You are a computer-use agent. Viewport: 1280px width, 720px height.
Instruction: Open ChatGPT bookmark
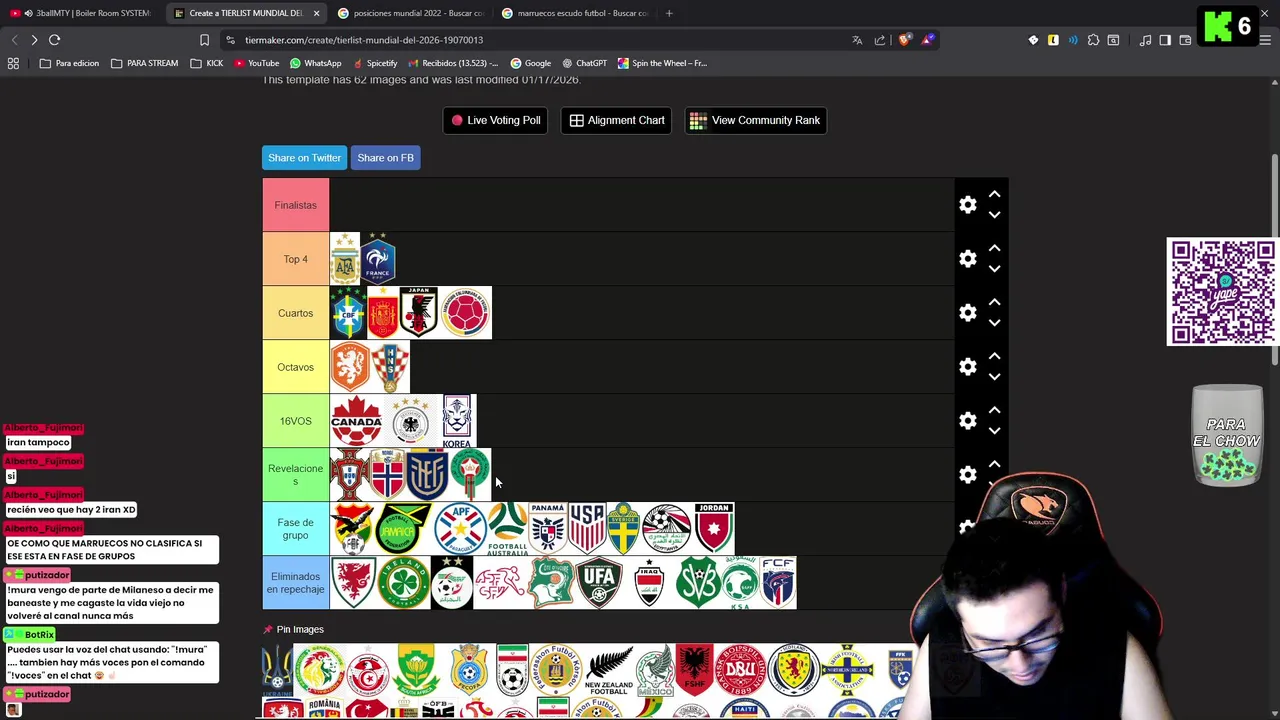pos(584,63)
